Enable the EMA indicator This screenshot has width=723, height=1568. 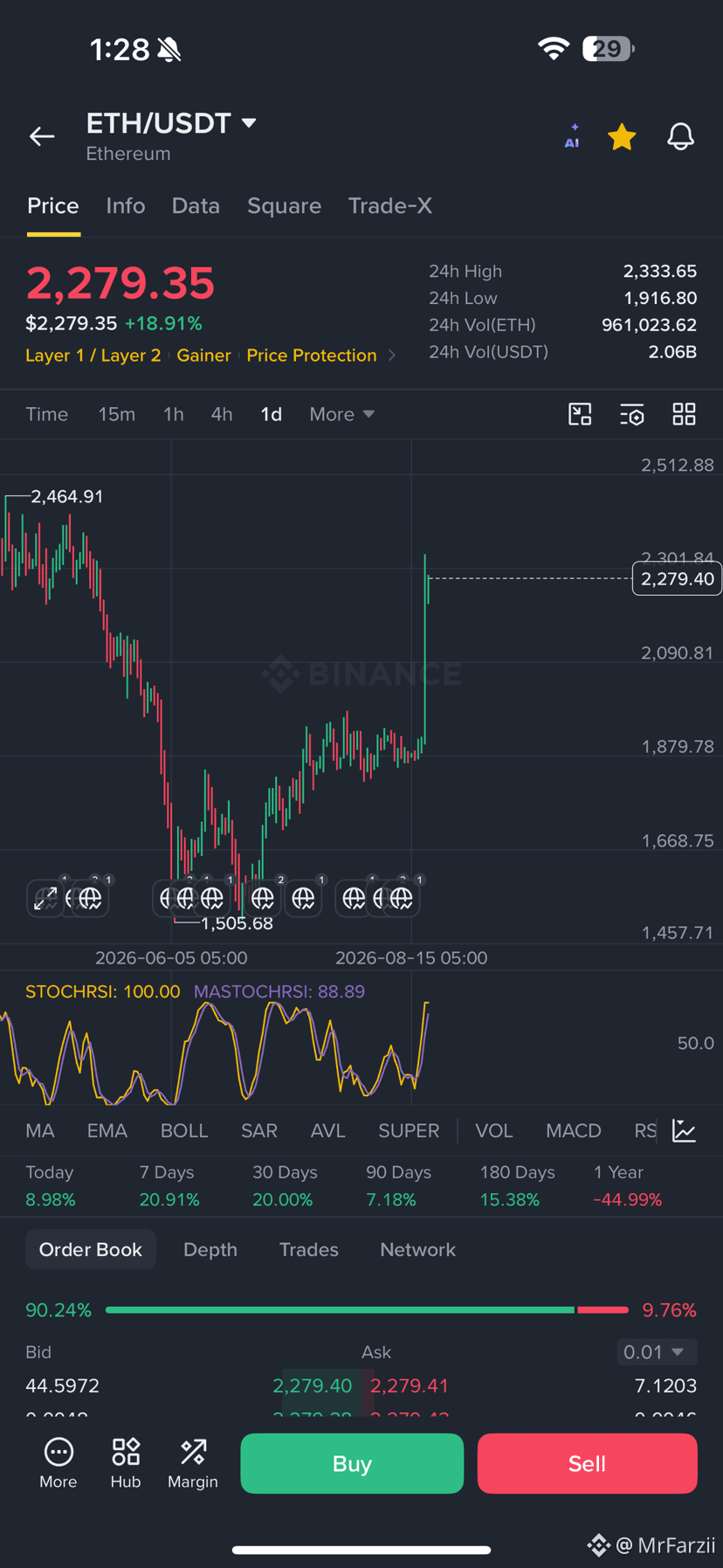pyautogui.click(x=107, y=1130)
